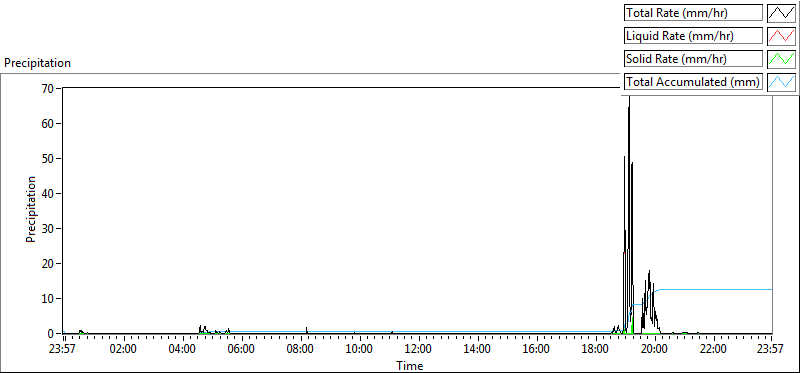The image size is (800, 373).
Task: Click the vertical Precipitation y-axis label
Action: 31,209
